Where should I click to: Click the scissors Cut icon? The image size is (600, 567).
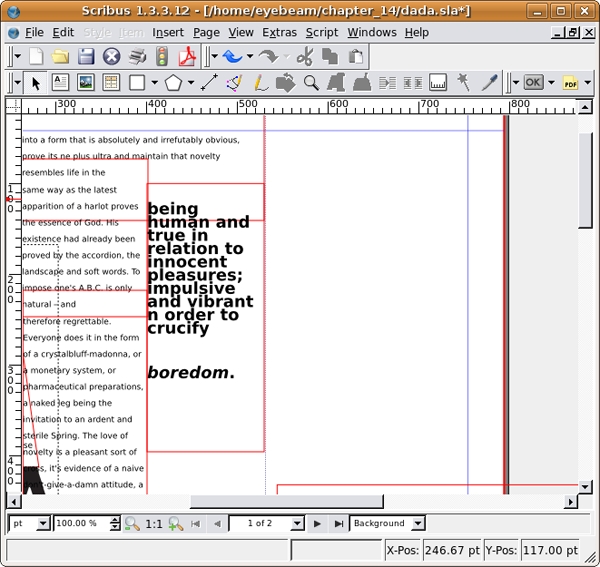click(305, 57)
